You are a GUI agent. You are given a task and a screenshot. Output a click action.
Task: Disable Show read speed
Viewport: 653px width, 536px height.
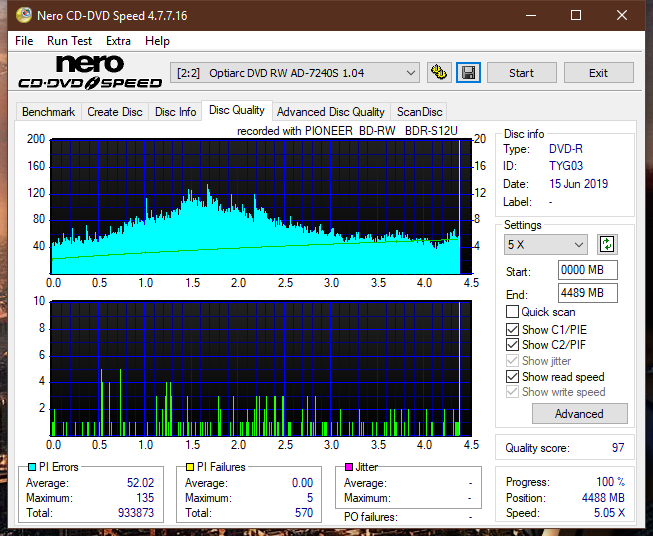click(512, 376)
